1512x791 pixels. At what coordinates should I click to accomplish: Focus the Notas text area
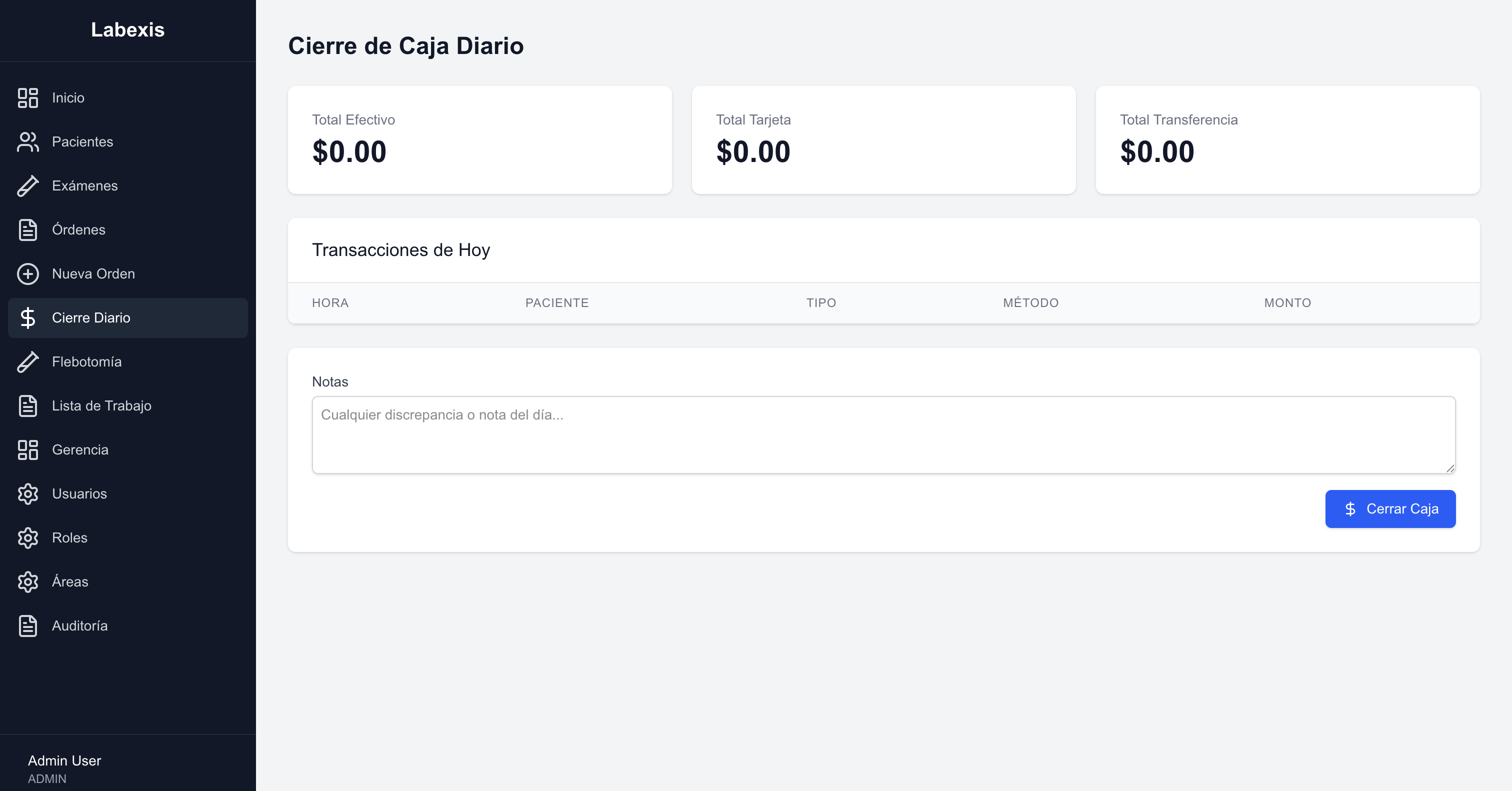point(883,435)
